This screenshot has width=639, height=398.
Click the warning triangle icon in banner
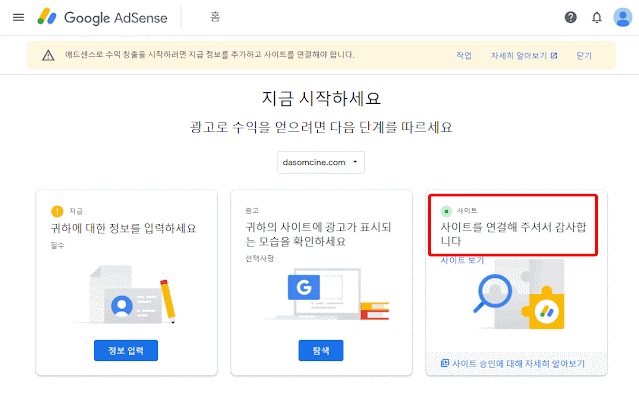tap(48, 55)
